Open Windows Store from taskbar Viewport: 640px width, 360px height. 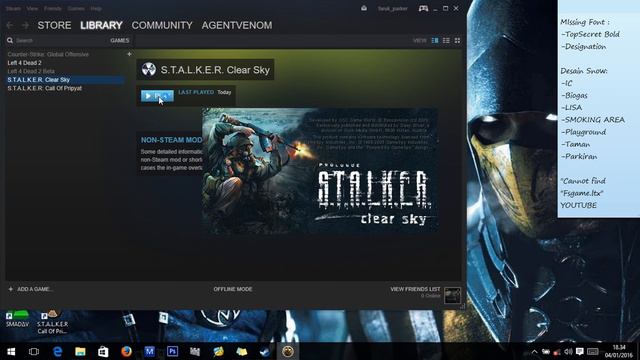pos(103,351)
